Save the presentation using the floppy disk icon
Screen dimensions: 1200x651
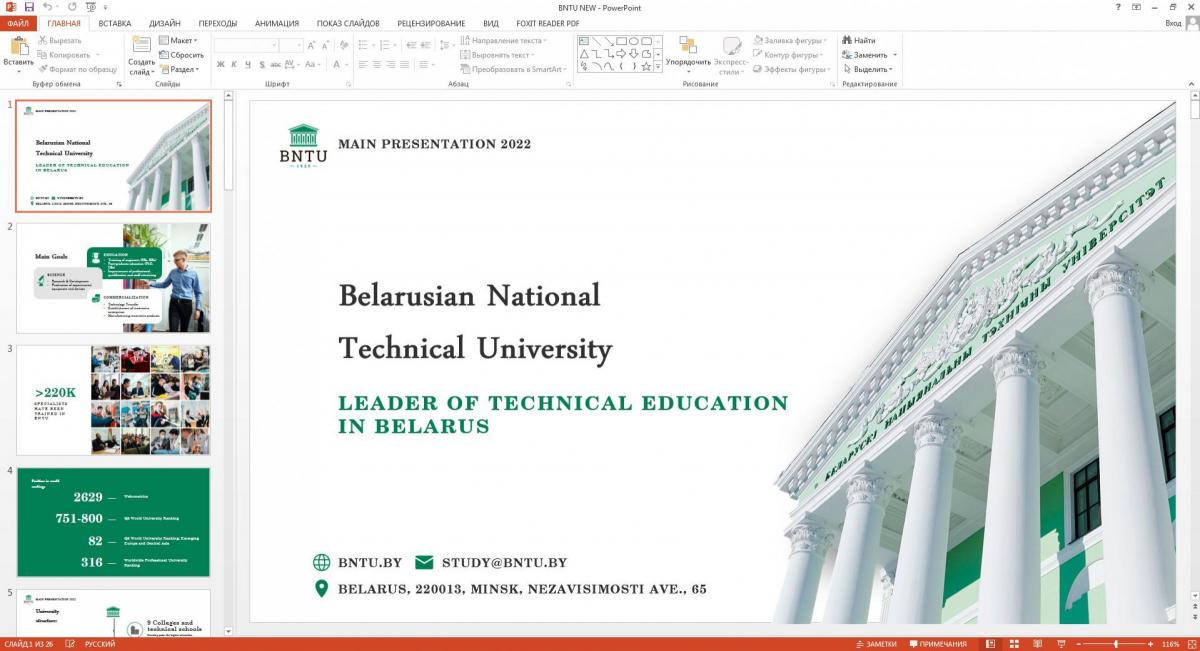[x=29, y=7]
